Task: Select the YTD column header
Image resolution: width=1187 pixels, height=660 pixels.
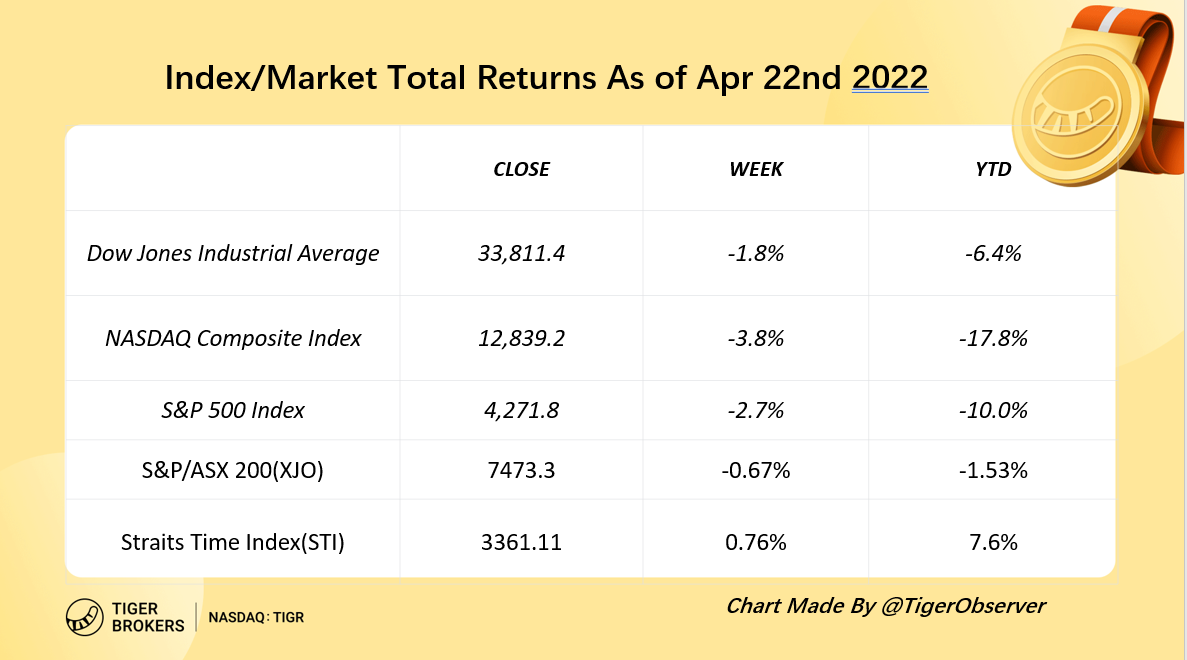Action: [992, 169]
